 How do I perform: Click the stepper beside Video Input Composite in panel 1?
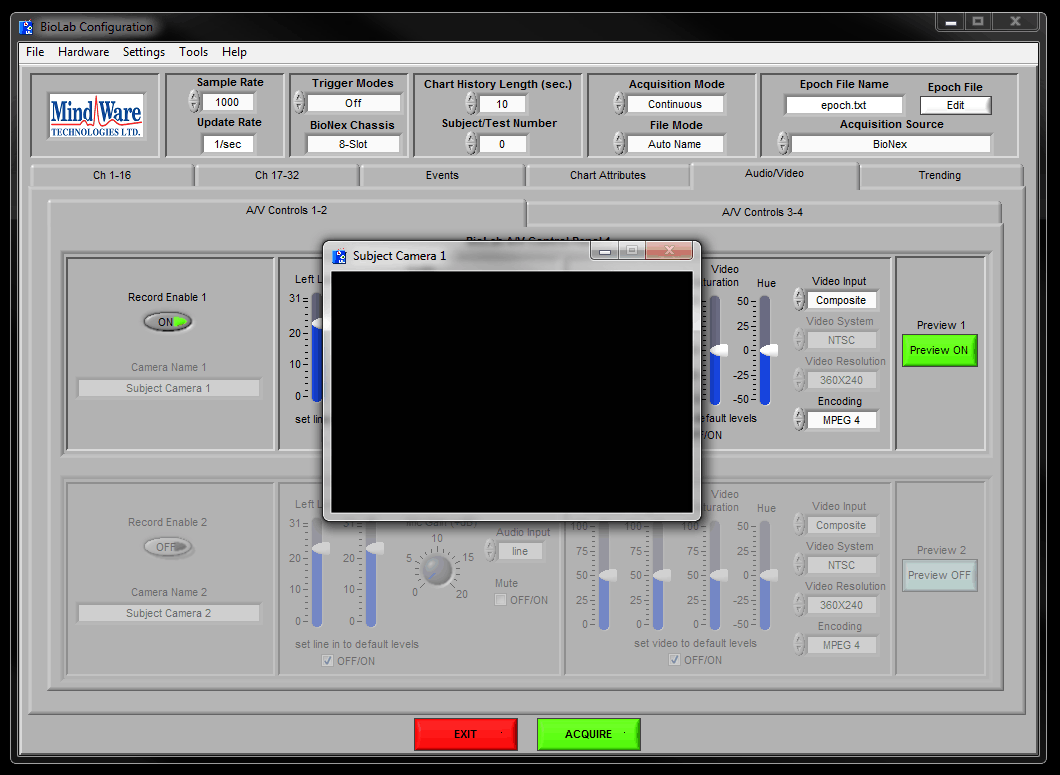click(799, 300)
